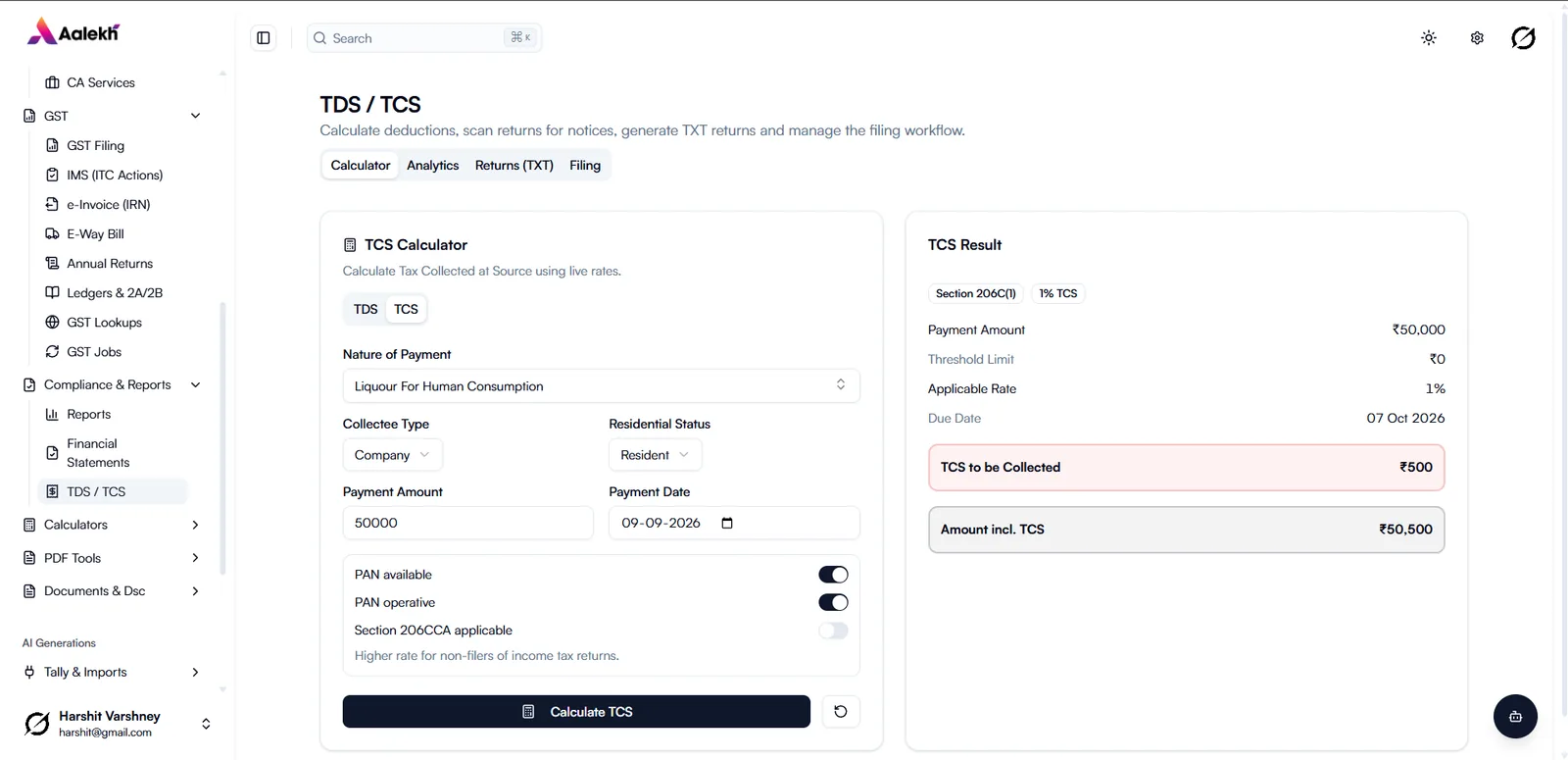Open the calendar picker in Payment Date

coord(727,523)
